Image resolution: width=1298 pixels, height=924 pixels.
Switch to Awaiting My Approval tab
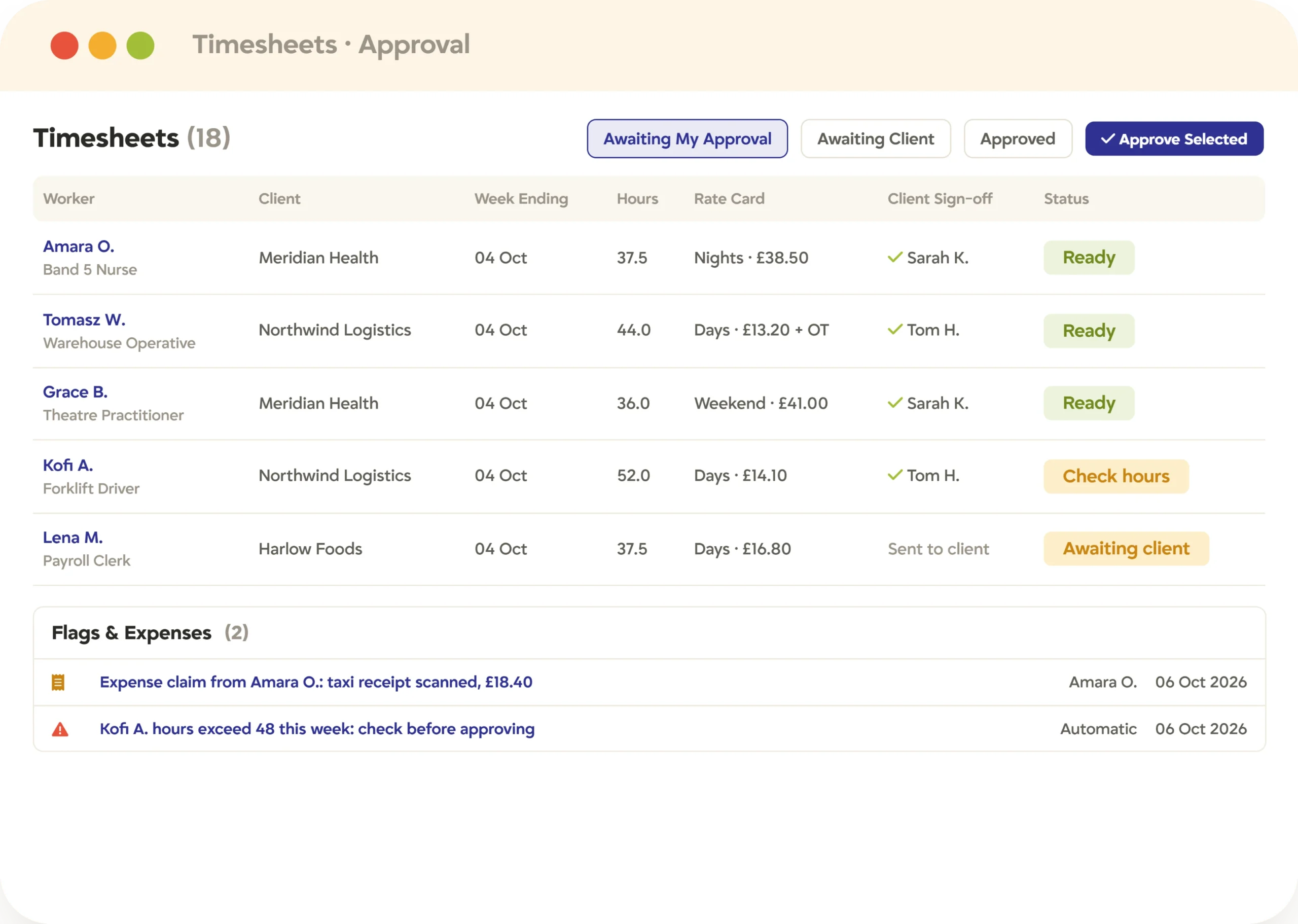(x=687, y=138)
